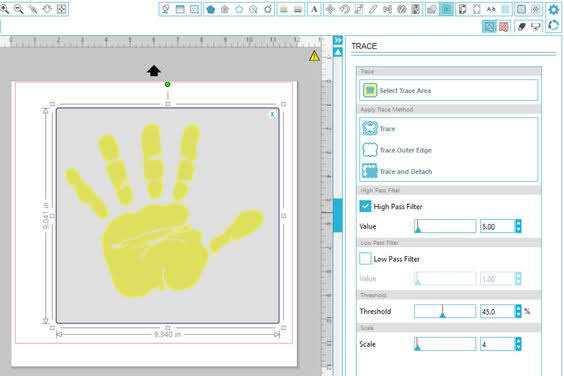Screen dimensions: 564x376
Task: Click the Scale slider track
Action: click(x=445, y=344)
